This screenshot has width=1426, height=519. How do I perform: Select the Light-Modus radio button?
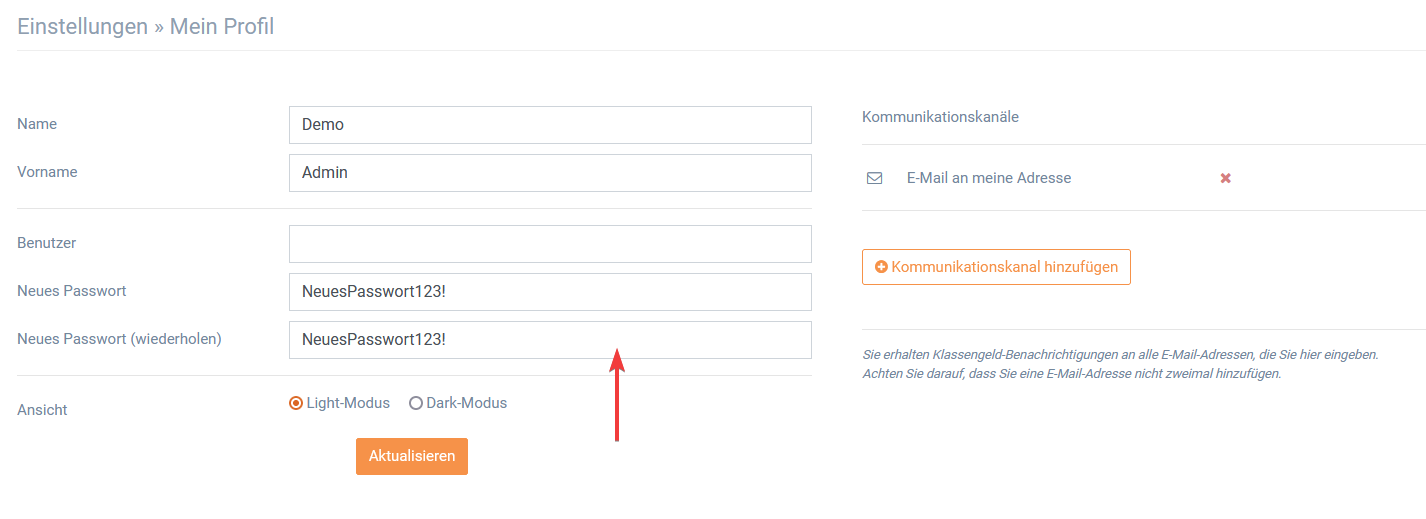[x=296, y=403]
